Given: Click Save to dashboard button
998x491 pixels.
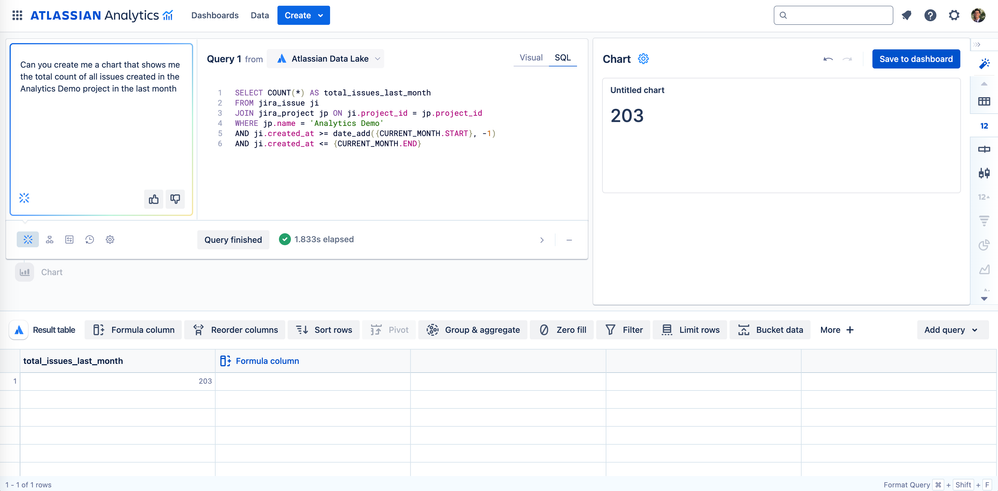Looking at the screenshot, I should pos(916,59).
